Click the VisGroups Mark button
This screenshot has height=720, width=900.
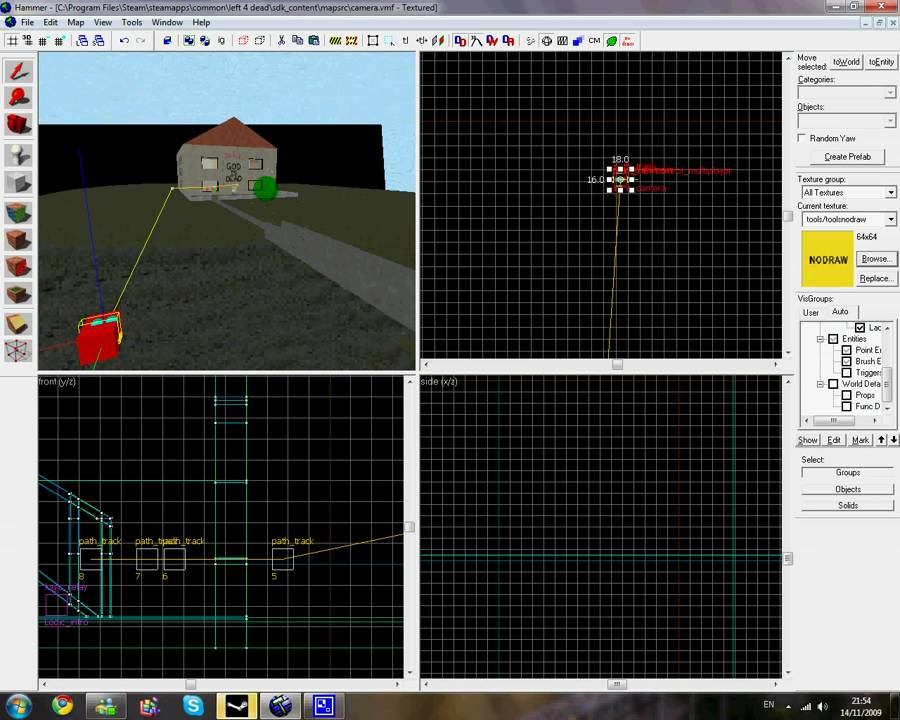tap(860, 440)
